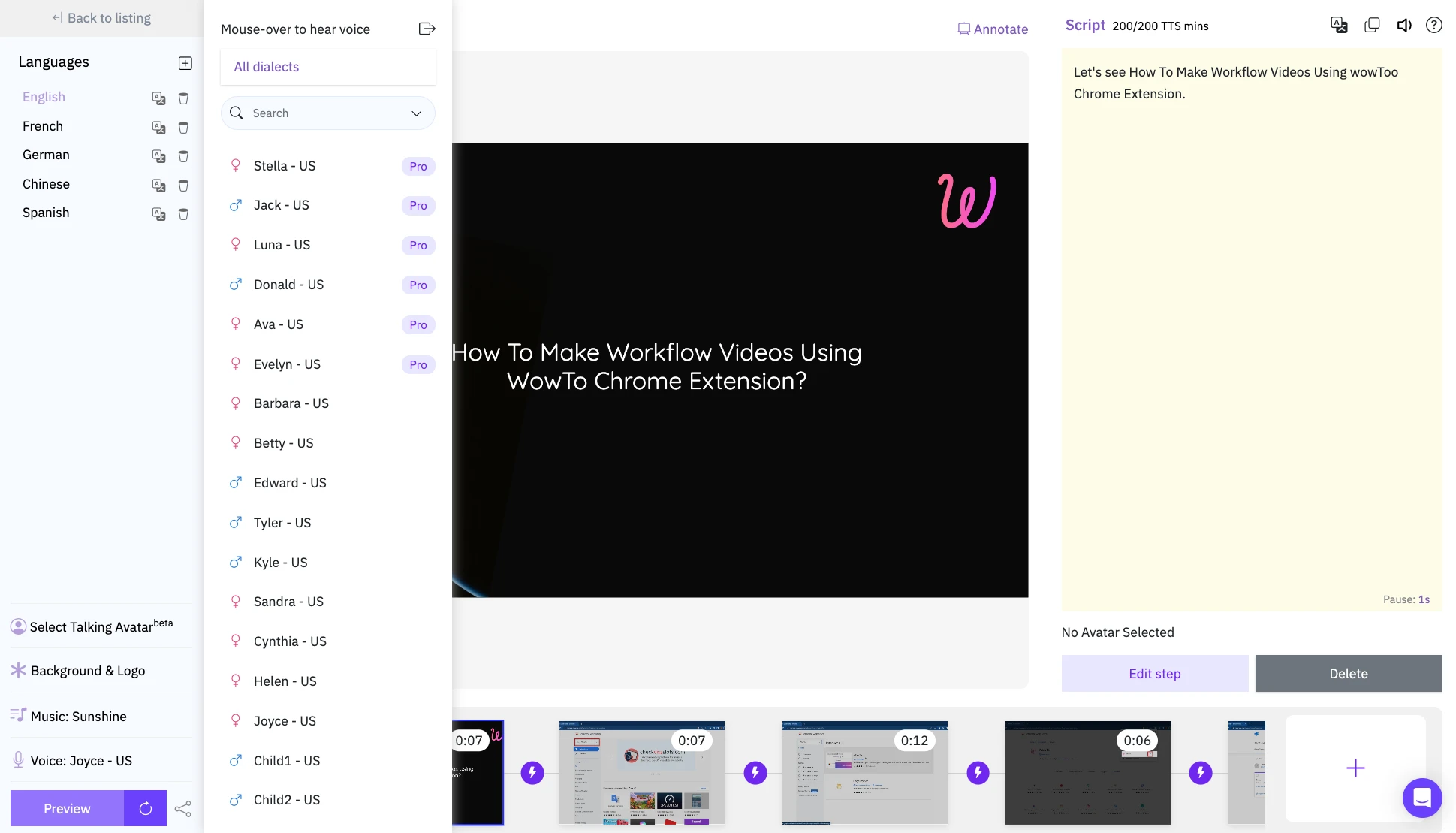
Task: Click transition bolt after 0:06 clip
Action: pyautogui.click(x=1201, y=772)
